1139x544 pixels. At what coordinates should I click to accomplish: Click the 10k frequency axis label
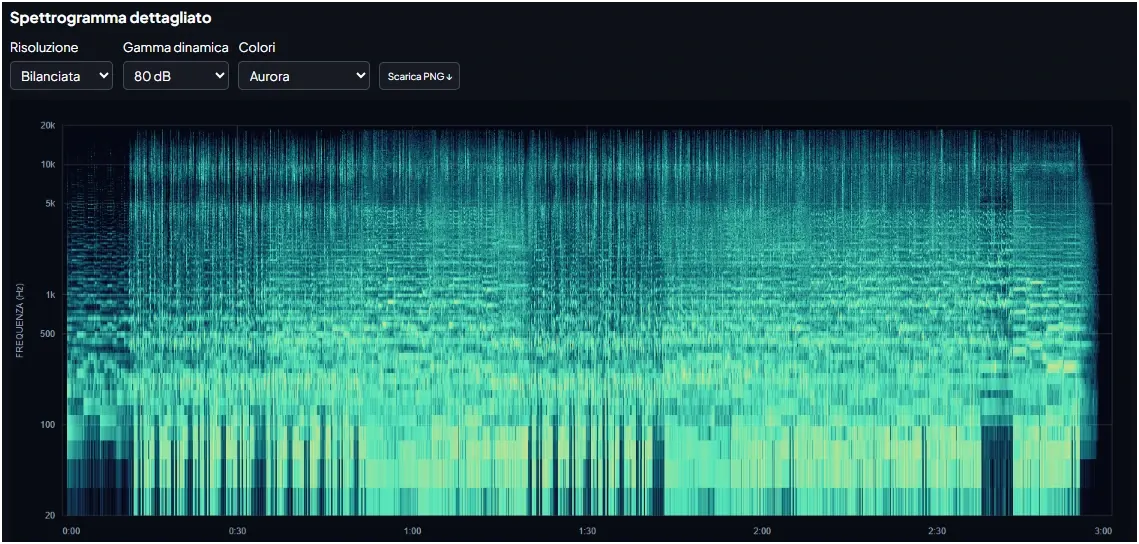[x=49, y=165]
